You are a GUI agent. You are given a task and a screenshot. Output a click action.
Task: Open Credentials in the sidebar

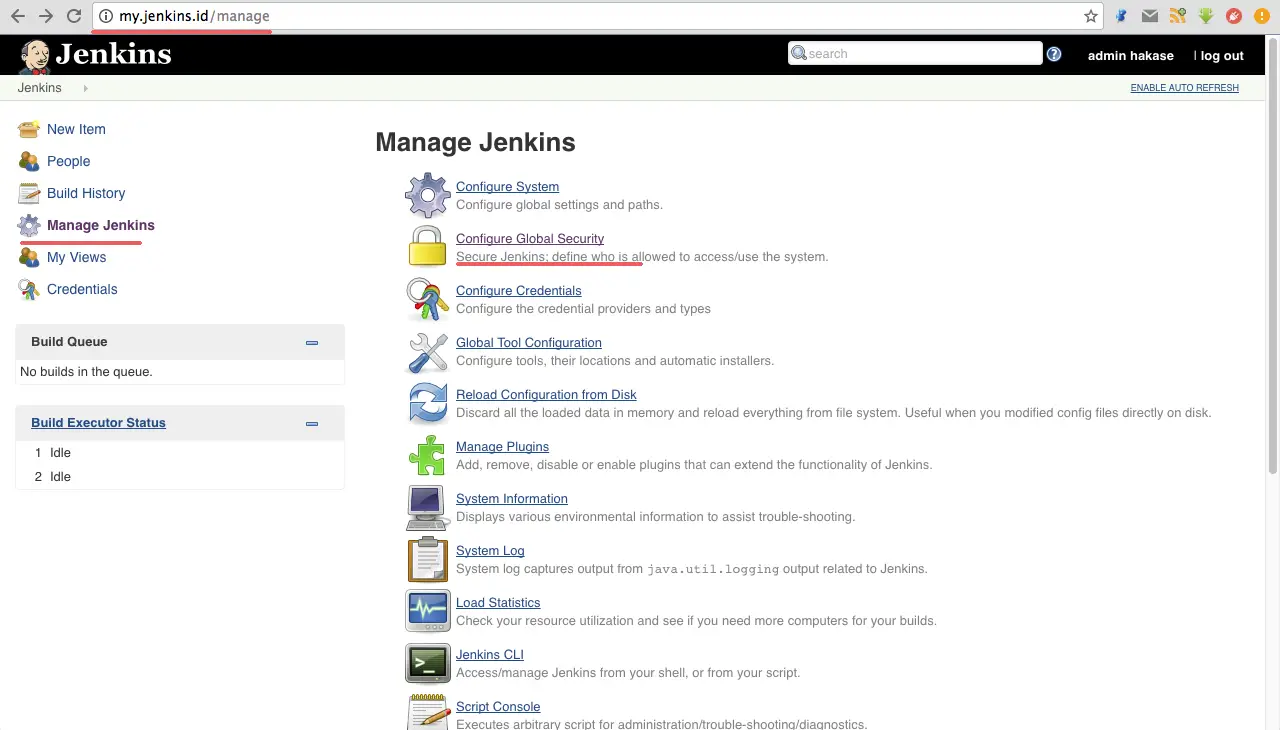[x=82, y=289]
